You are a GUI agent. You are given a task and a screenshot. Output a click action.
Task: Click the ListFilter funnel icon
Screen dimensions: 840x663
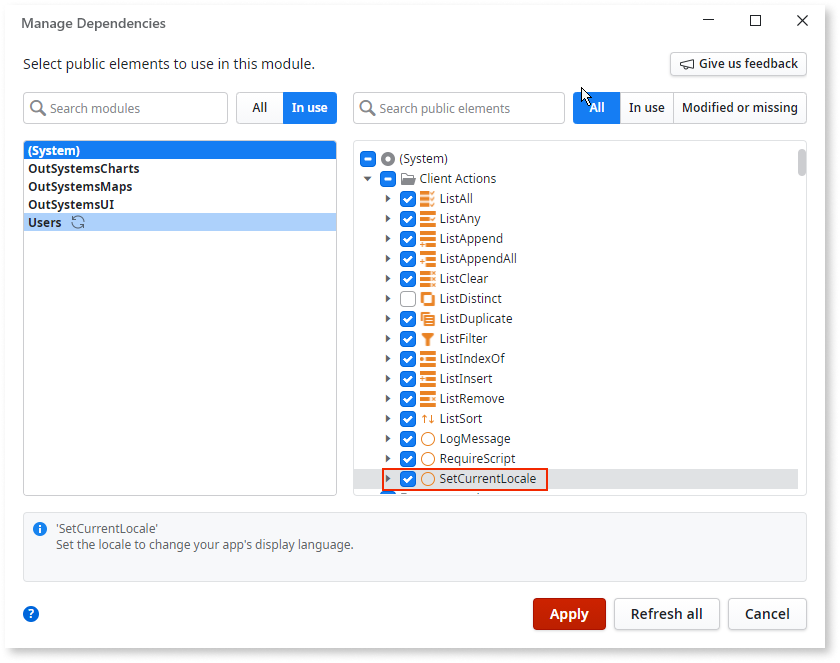point(426,338)
